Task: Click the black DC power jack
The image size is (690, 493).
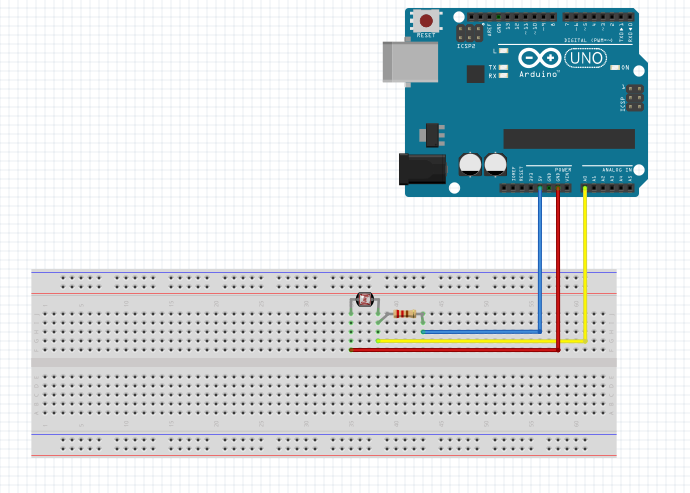Action: (x=422, y=169)
